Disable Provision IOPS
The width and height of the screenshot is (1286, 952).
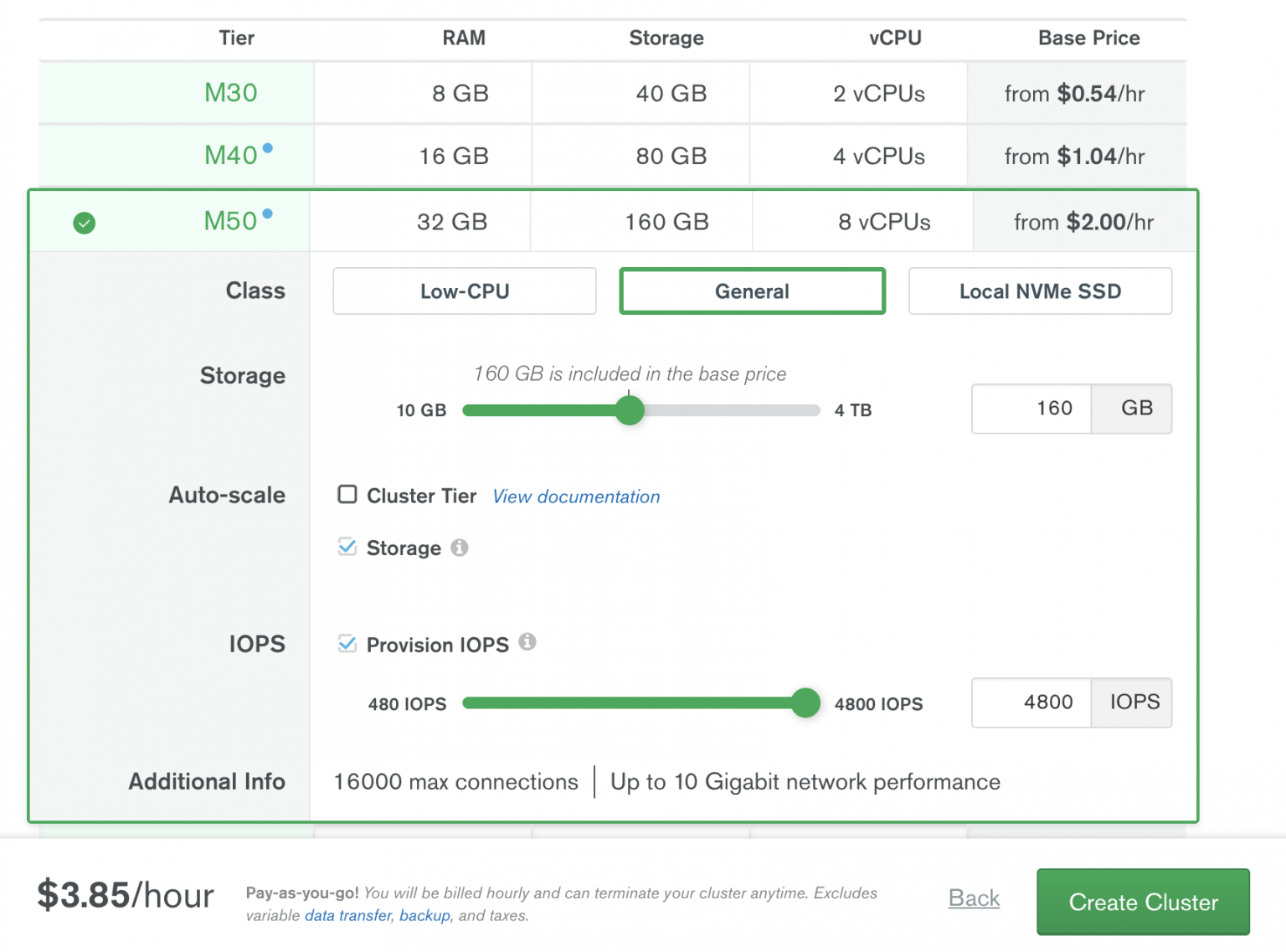pos(347,643)
